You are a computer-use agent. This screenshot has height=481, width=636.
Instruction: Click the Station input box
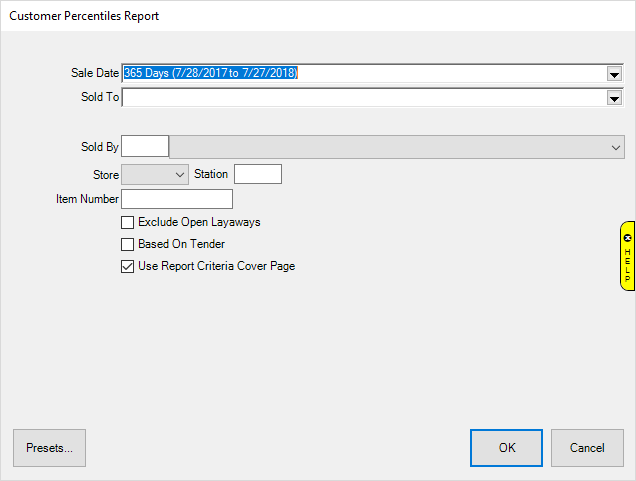click(x=257, y=174)
